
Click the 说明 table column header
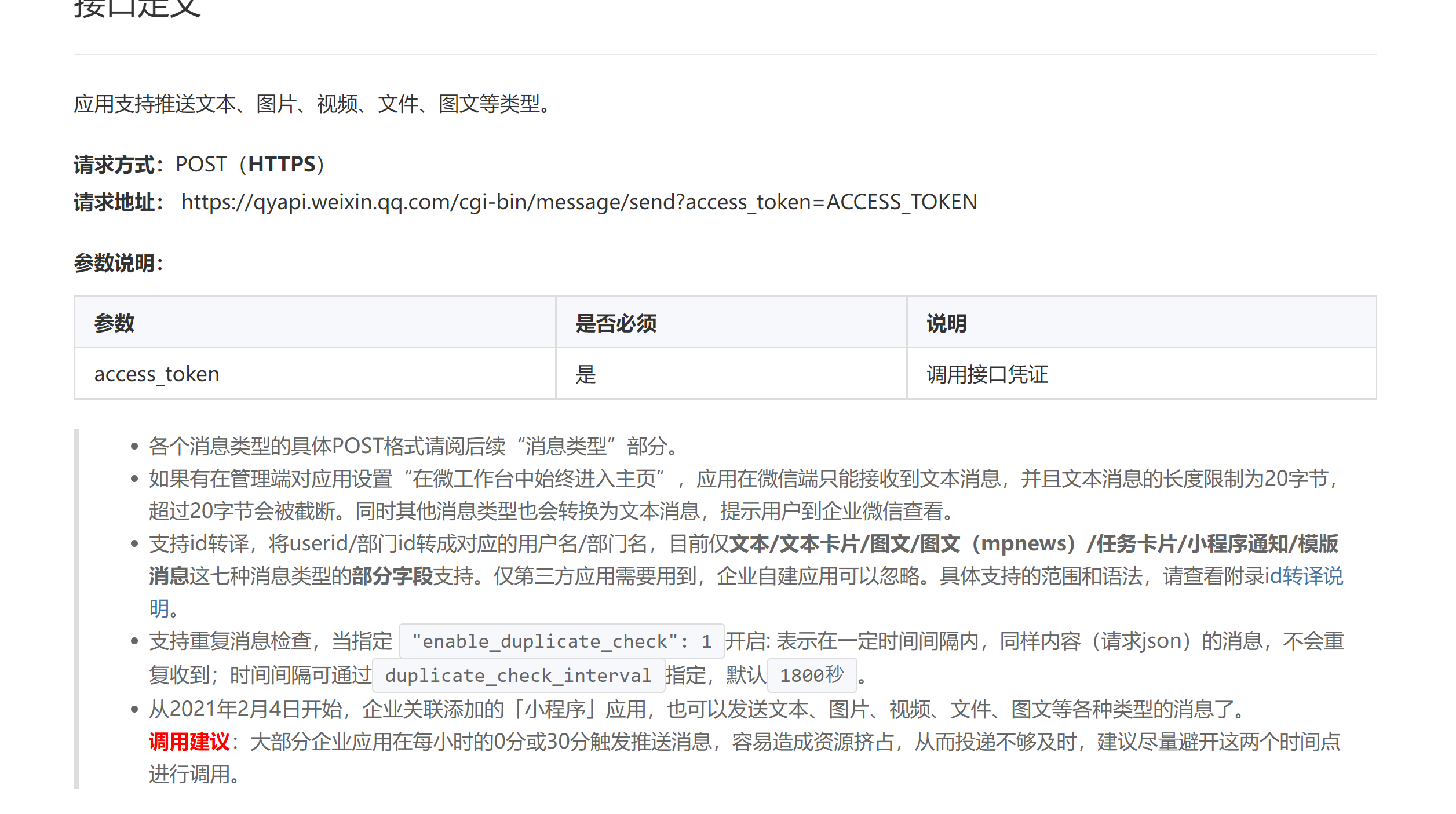click(946, 323)
